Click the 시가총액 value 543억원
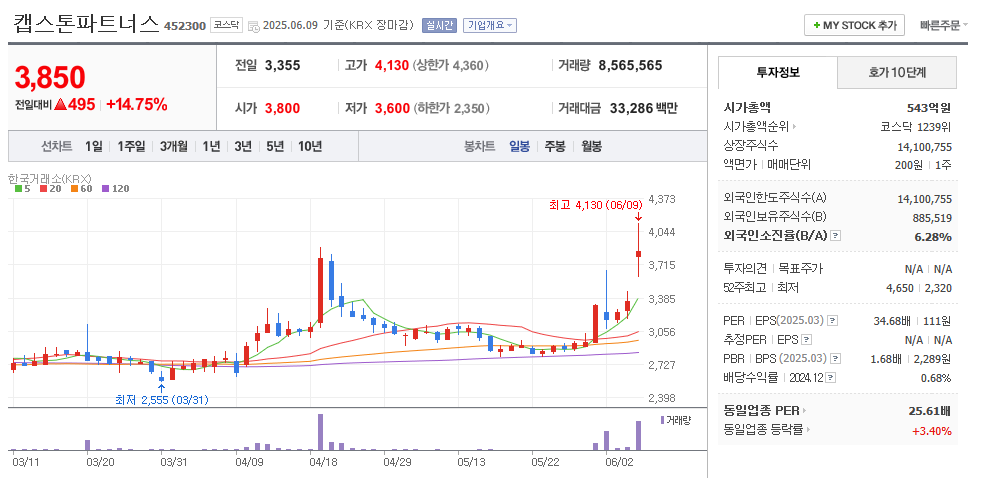992x478 pixels. tap(928, 107)
